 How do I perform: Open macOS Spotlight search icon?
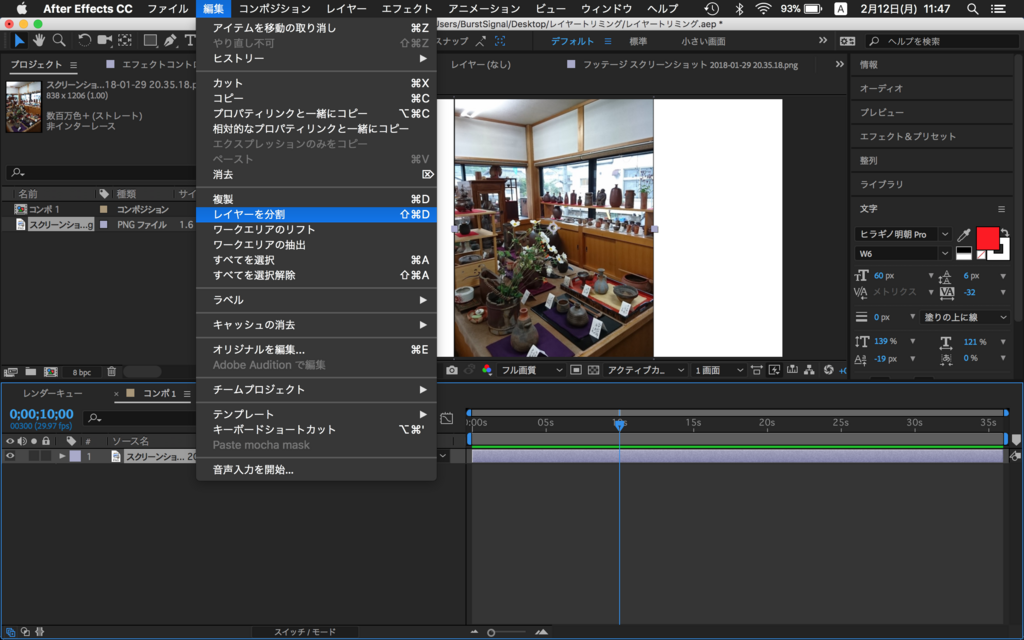(x=972, y=8)
